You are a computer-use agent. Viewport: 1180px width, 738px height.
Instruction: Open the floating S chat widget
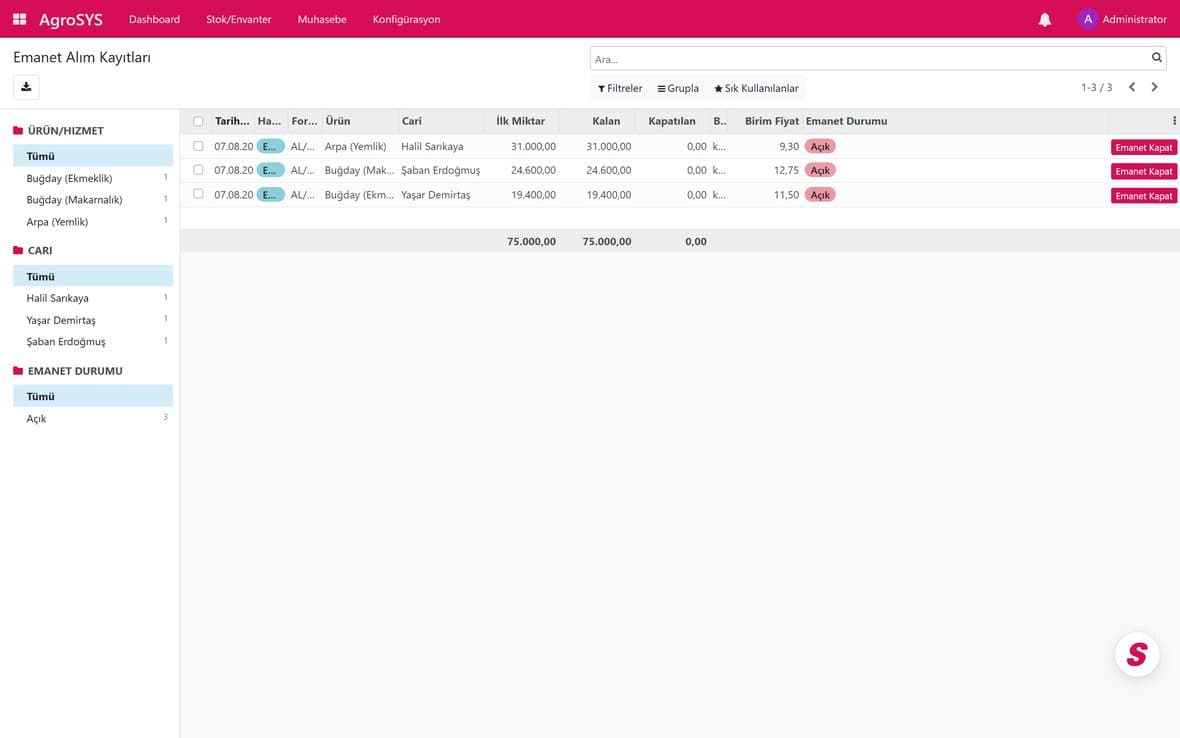coord(1137,654)
